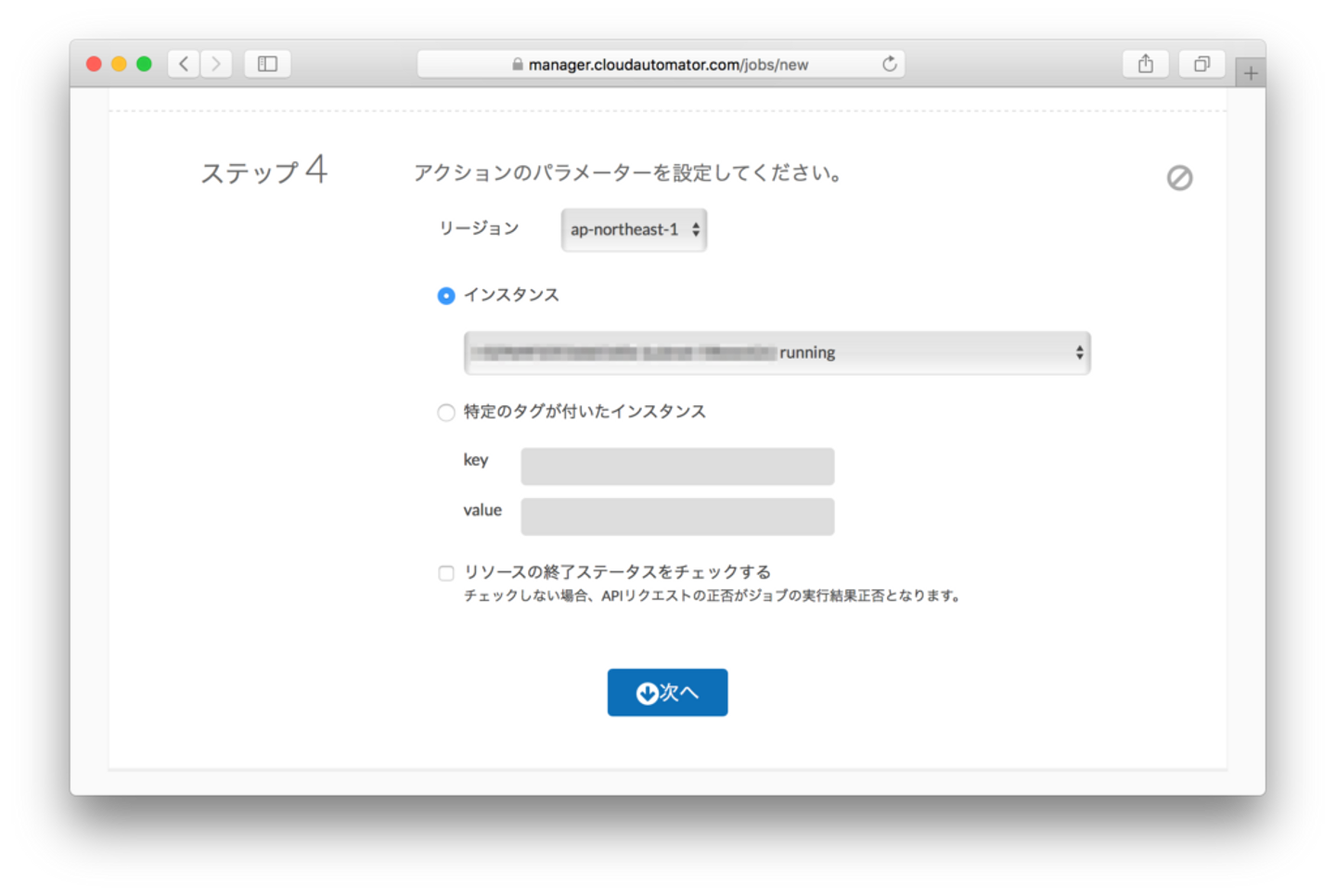Open the Share icon in toolbar

click(1146, 64)
